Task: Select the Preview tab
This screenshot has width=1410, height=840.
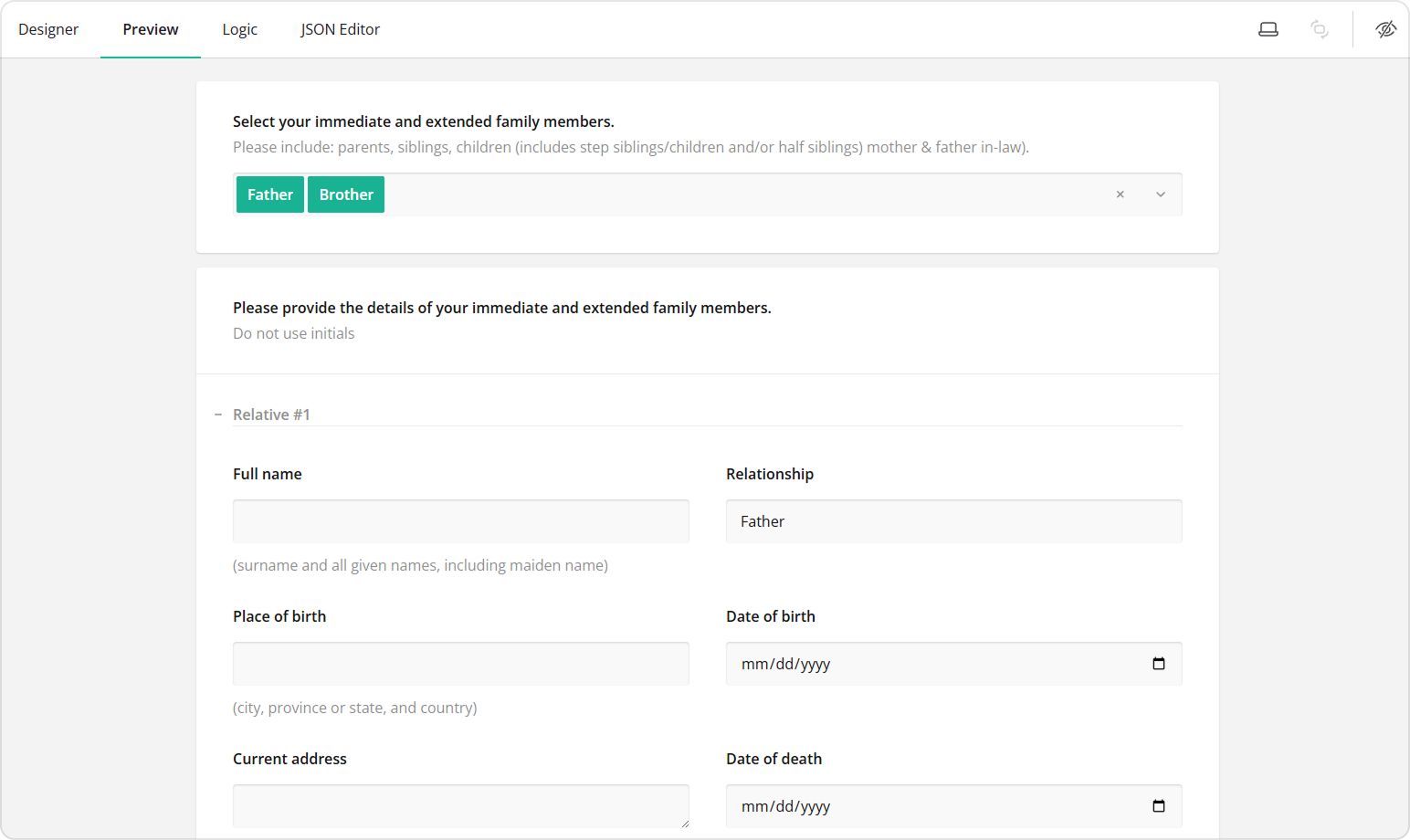Action: point(150,28)
